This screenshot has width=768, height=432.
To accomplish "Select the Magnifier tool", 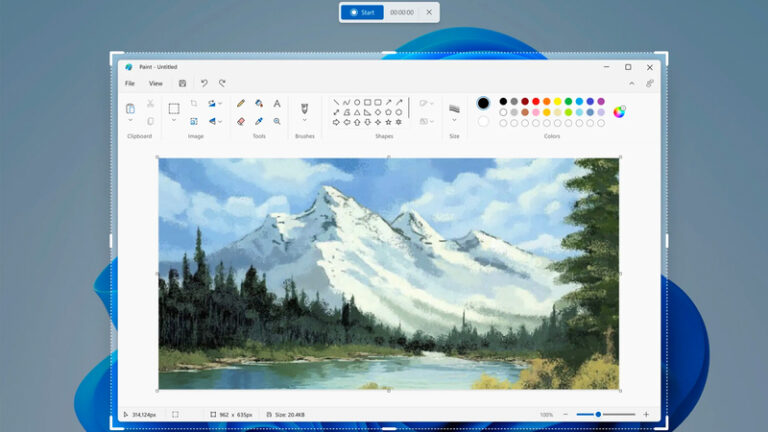I will click(277, 121).
